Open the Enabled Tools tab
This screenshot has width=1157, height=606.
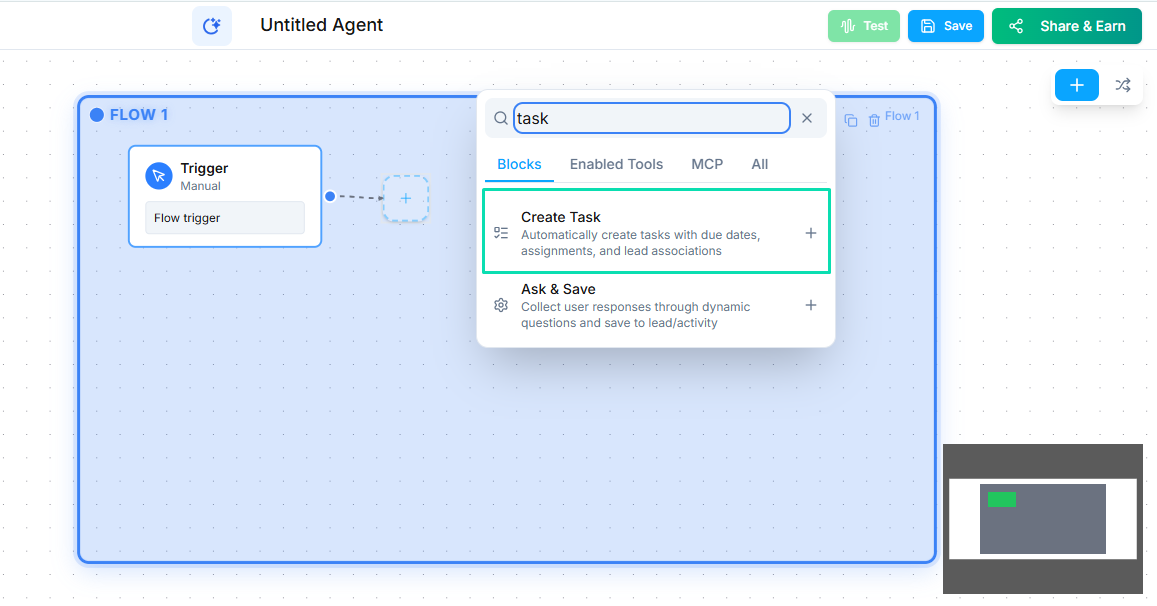(616, 164)
